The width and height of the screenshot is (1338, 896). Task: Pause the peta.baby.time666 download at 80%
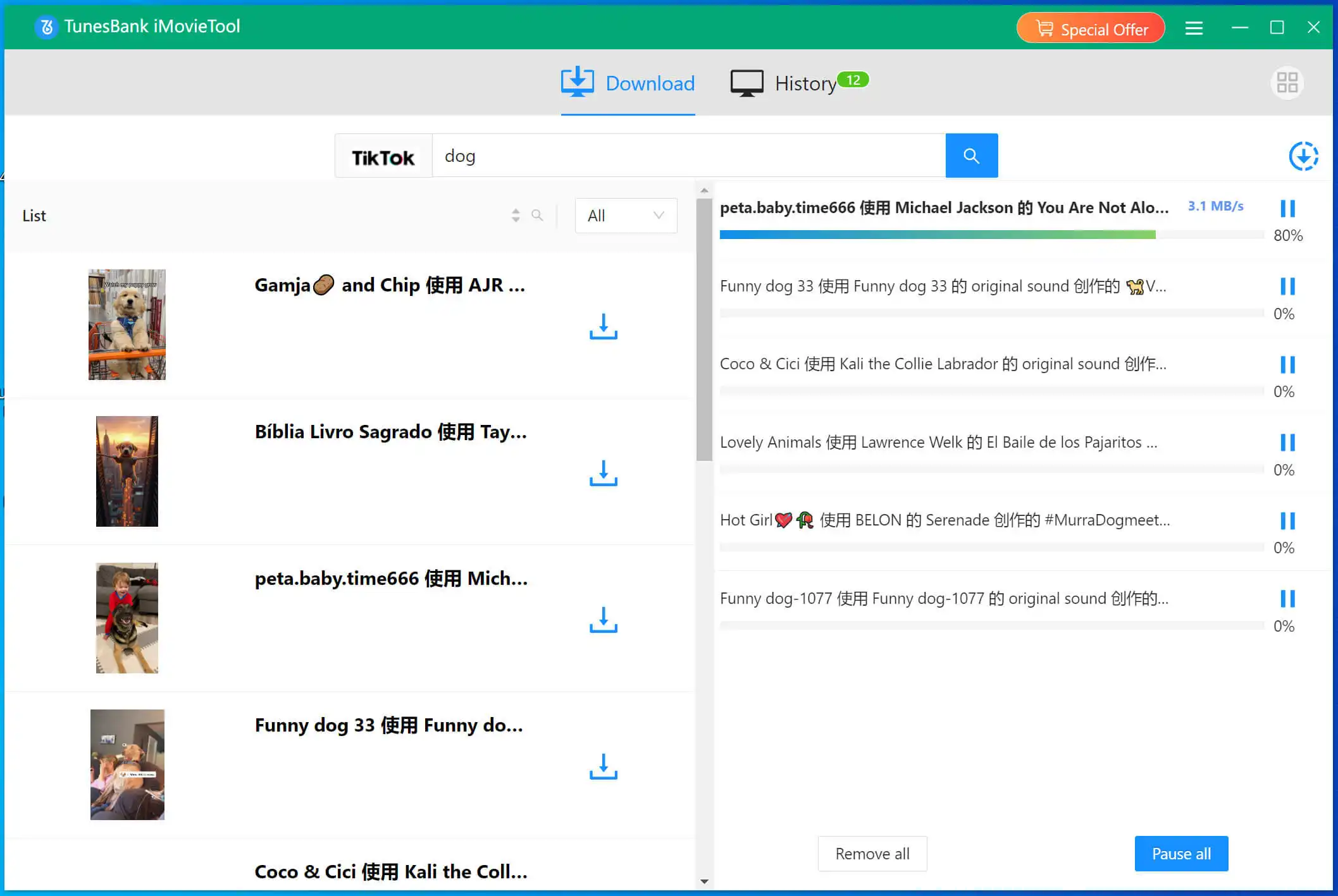[1287, 209]
